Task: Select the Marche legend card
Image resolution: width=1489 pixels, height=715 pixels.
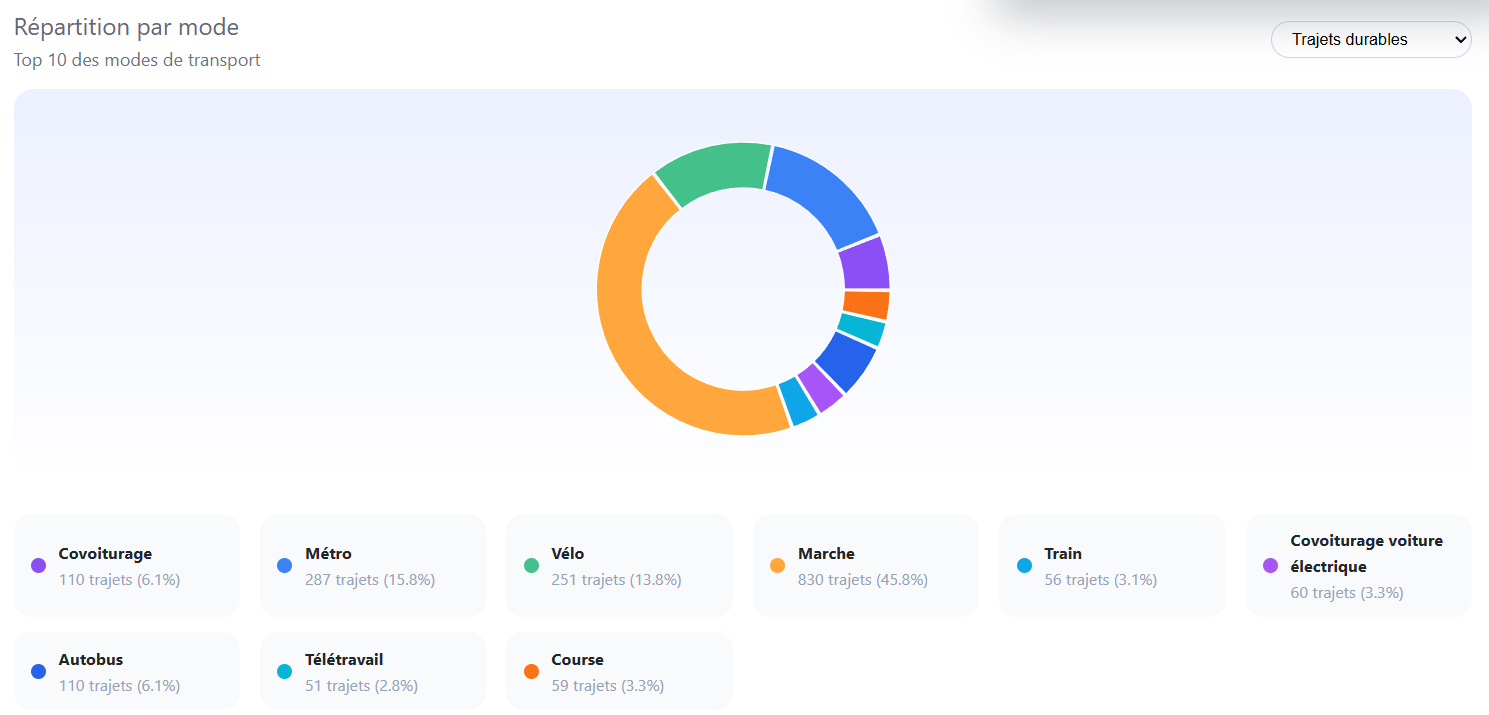Action: click(866, 565)
